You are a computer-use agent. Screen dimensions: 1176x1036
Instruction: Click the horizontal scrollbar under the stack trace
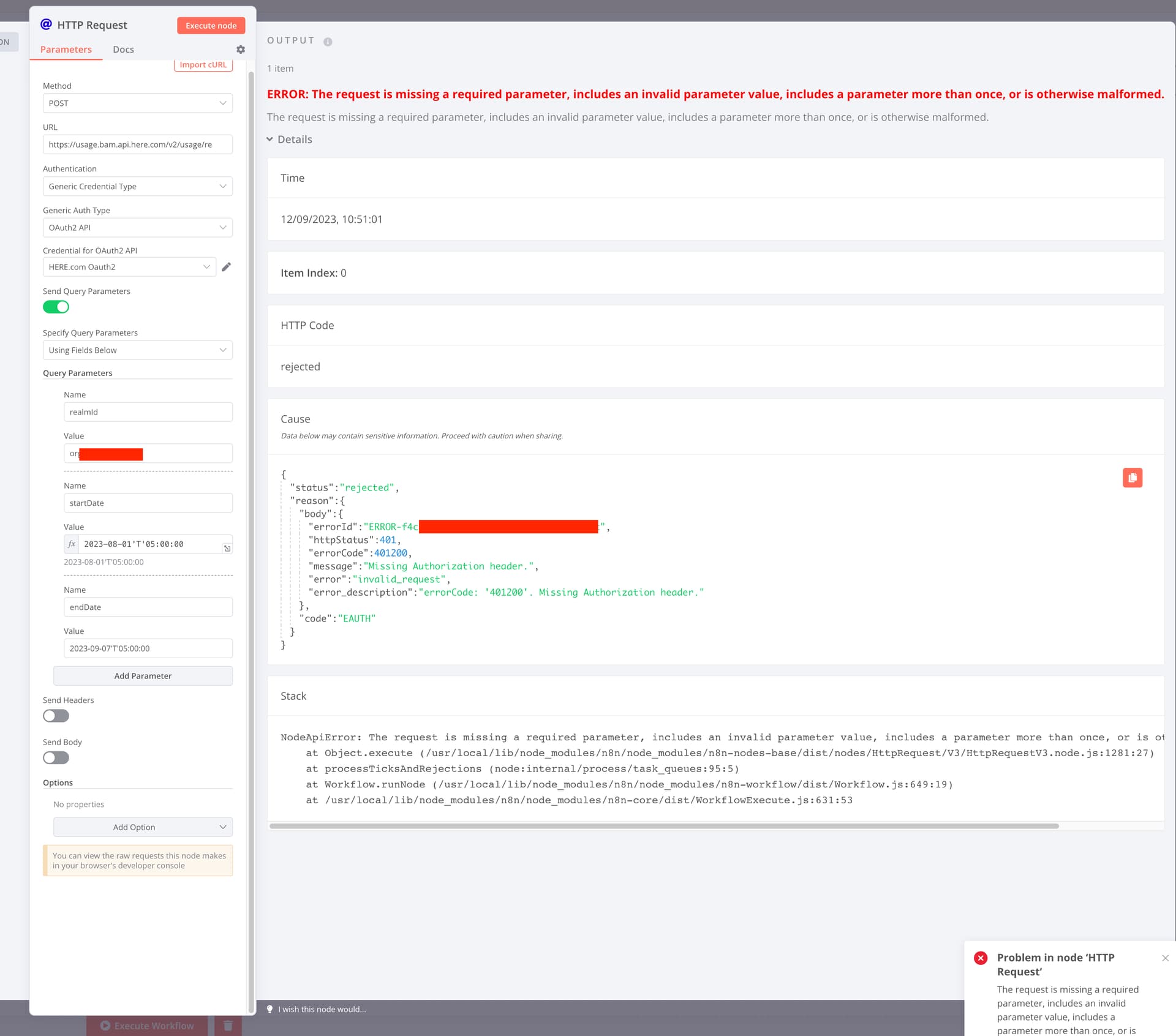pos(663,826)
